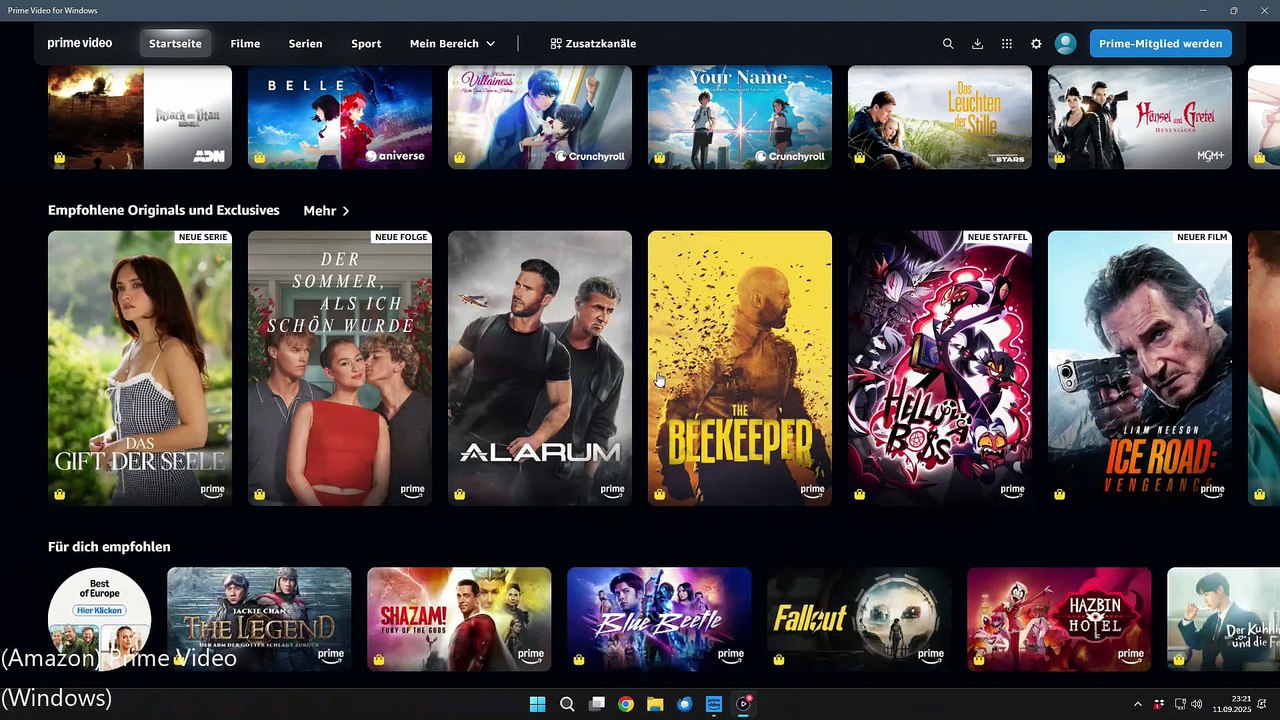Open the Your Name thumbnail
Image resolution: width=1280 pixels, height=720 pixels.
pos(740,117)
